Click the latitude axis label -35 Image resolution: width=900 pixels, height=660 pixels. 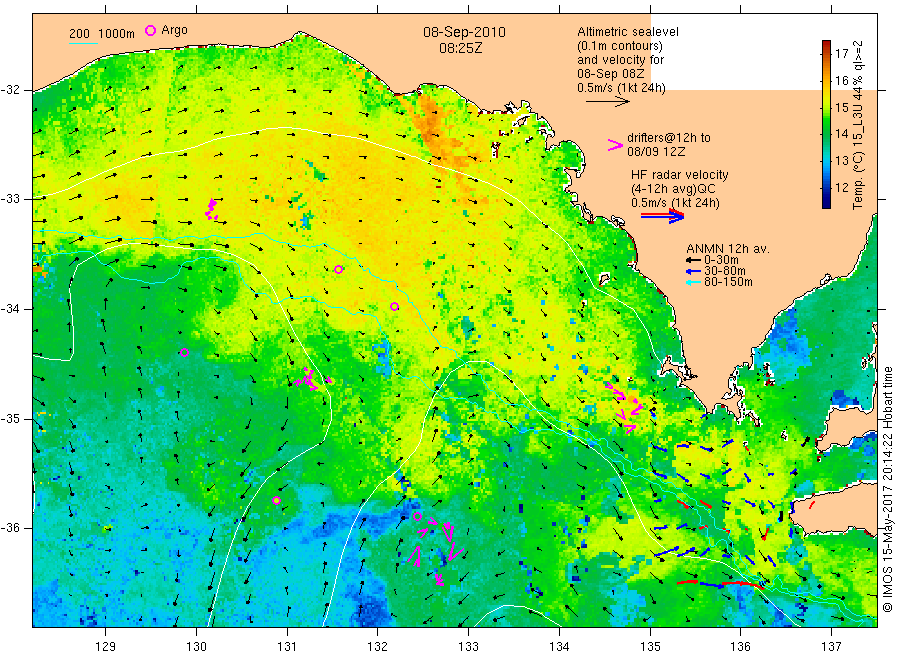(10, 418)
